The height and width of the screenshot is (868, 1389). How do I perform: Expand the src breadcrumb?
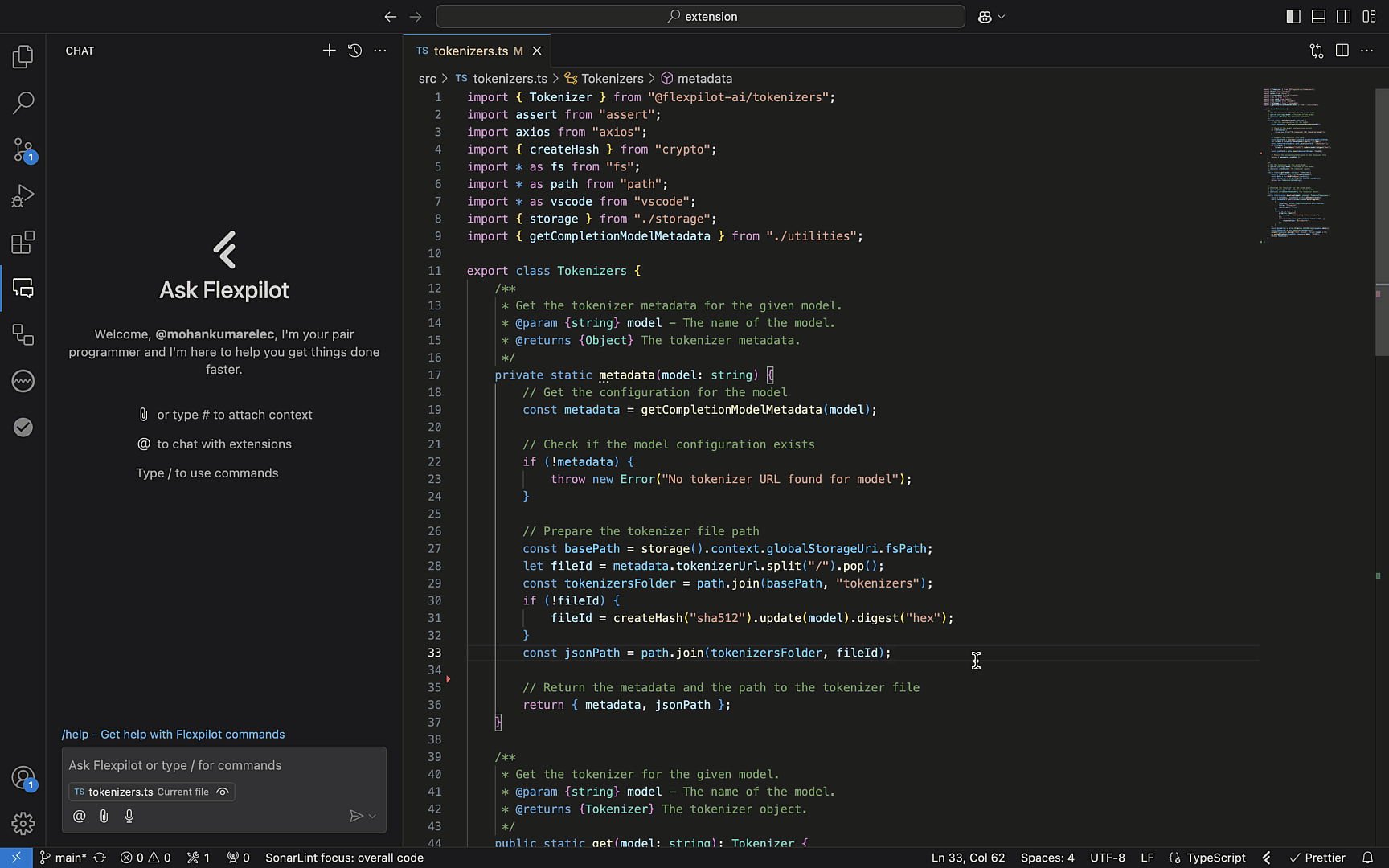click(x=427, y=78)
